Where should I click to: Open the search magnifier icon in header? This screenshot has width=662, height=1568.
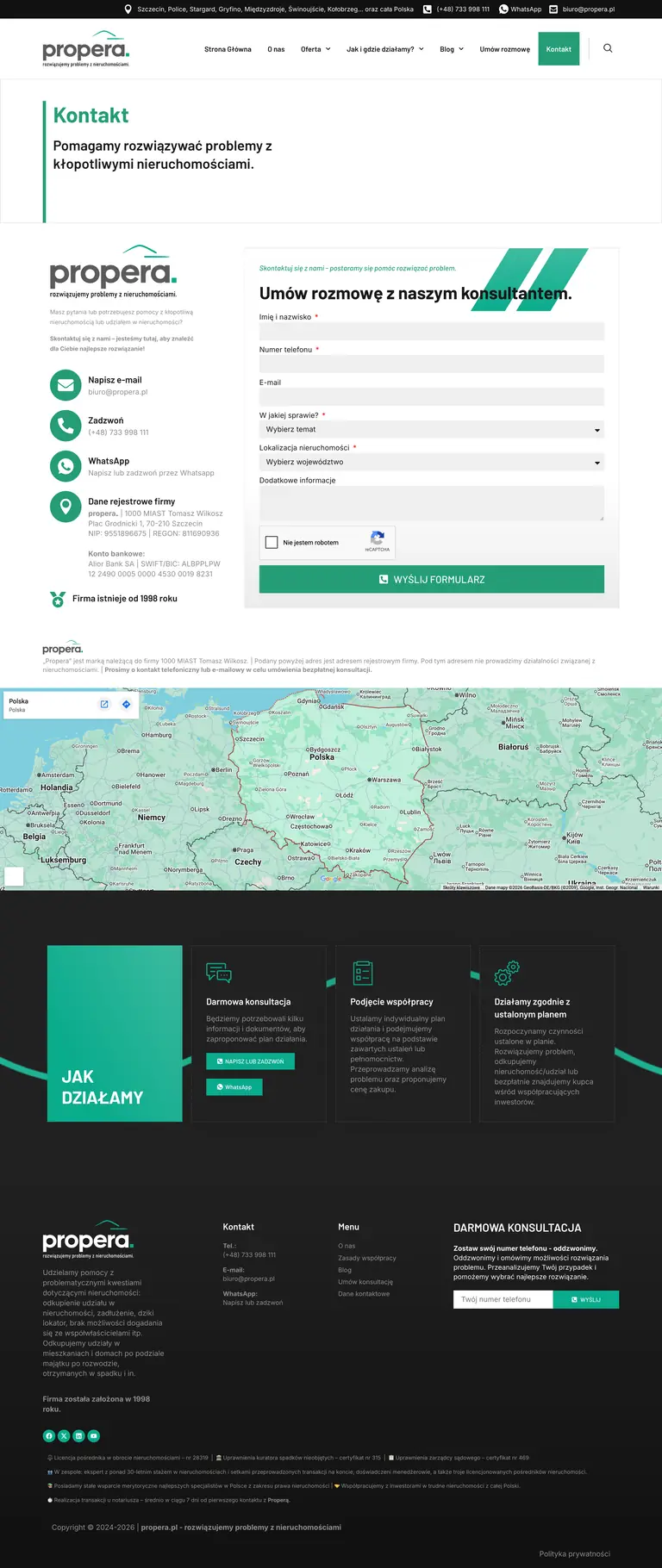click(608, 48)
